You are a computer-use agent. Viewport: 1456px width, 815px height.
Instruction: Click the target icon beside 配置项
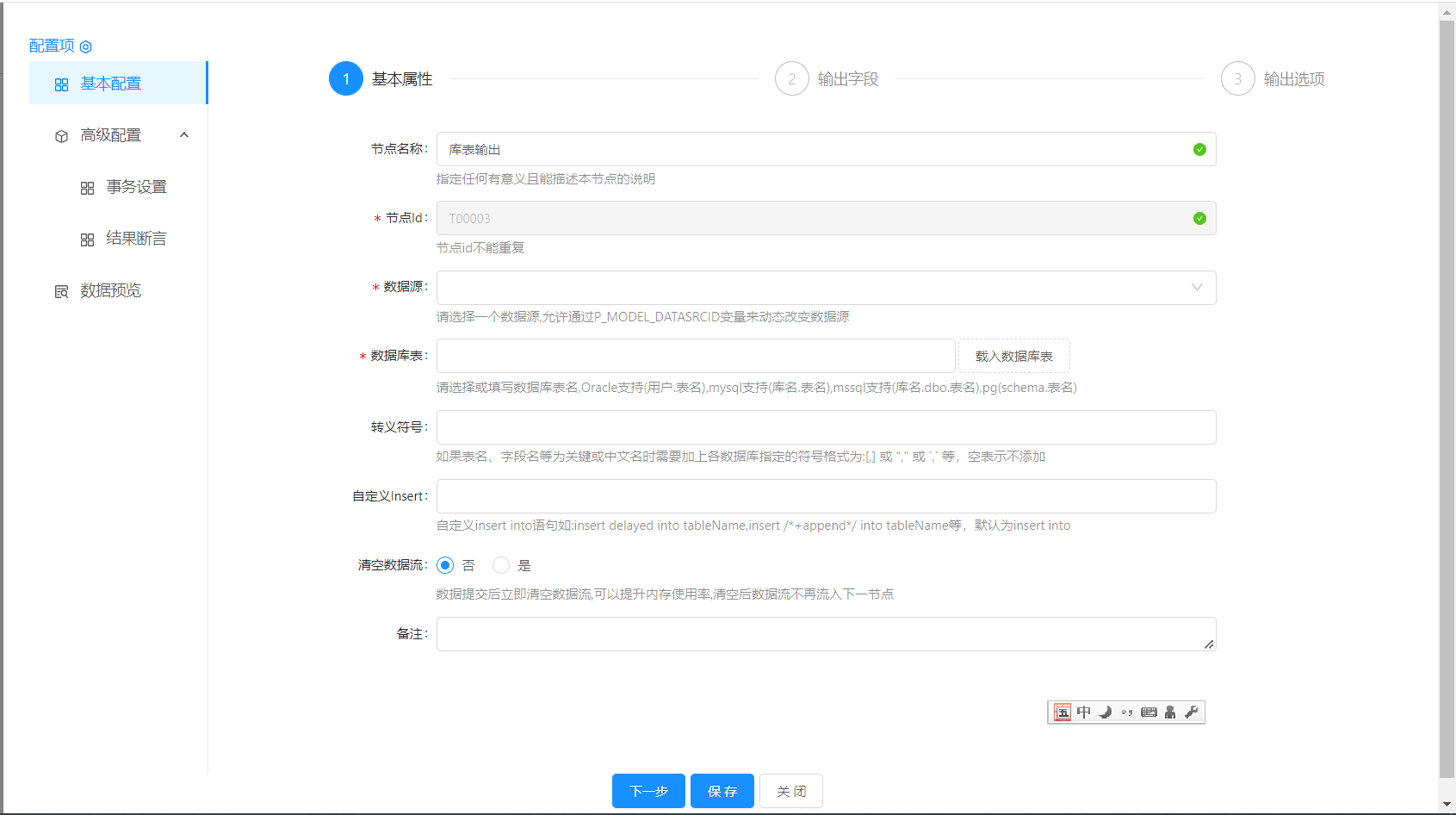pos(85,47)
